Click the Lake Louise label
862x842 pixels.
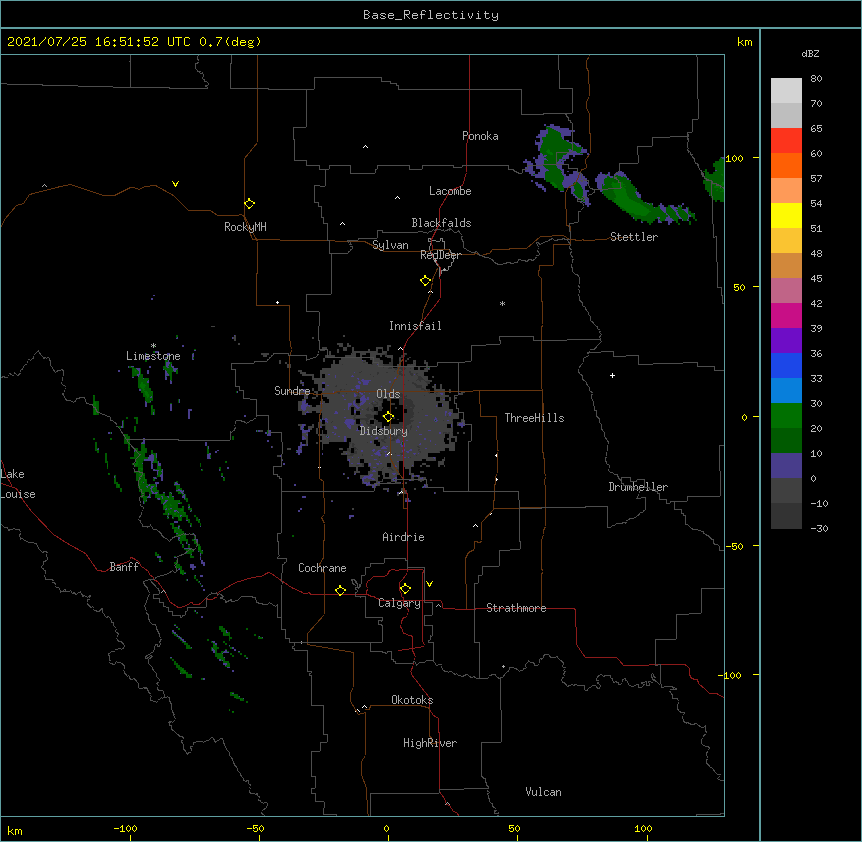pos(18,484)
